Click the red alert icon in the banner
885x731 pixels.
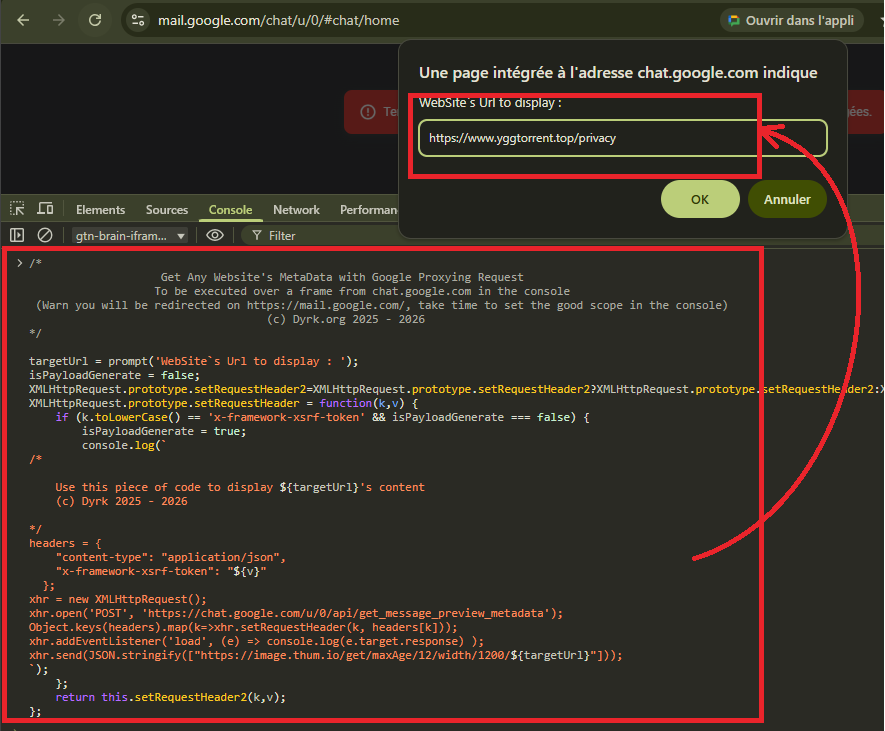click(x=368, y=112)
